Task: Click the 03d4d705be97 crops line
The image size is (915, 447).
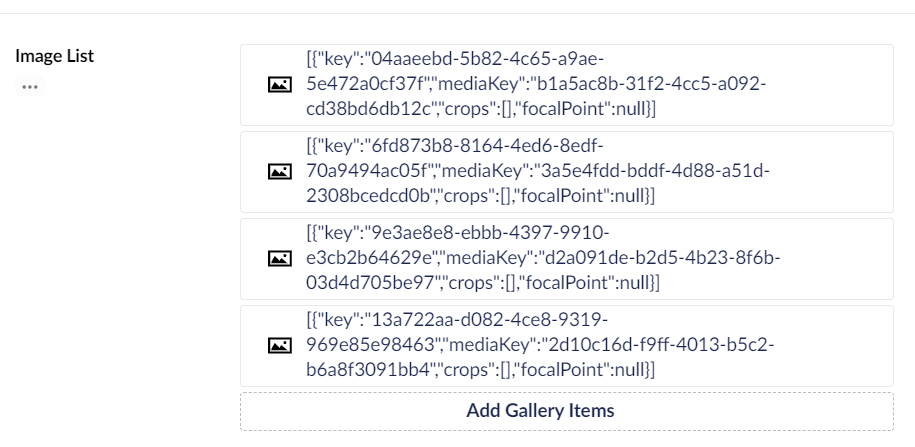Action: 483,283
